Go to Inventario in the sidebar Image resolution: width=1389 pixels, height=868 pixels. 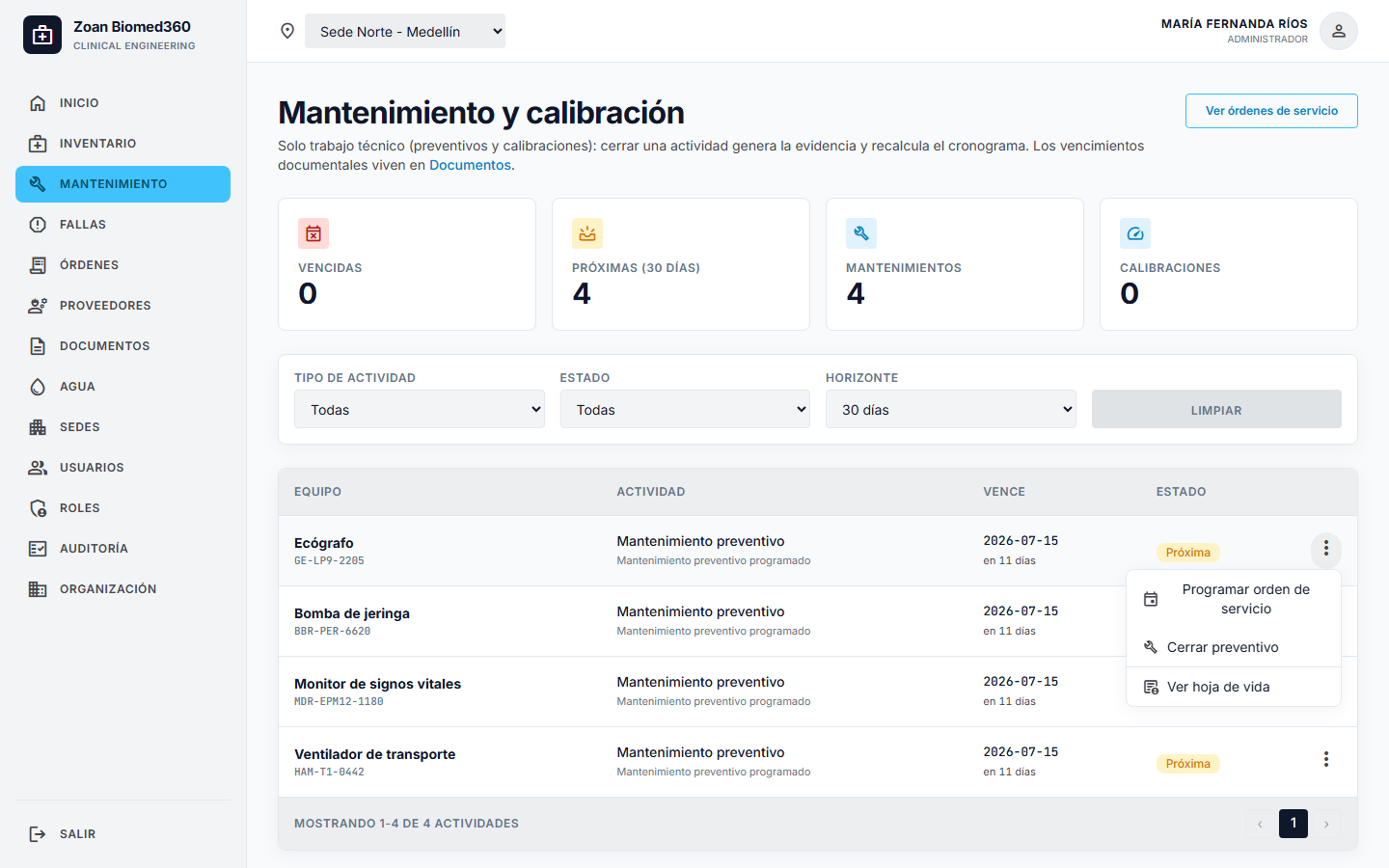pyautogui.click(x=123, y=144)
